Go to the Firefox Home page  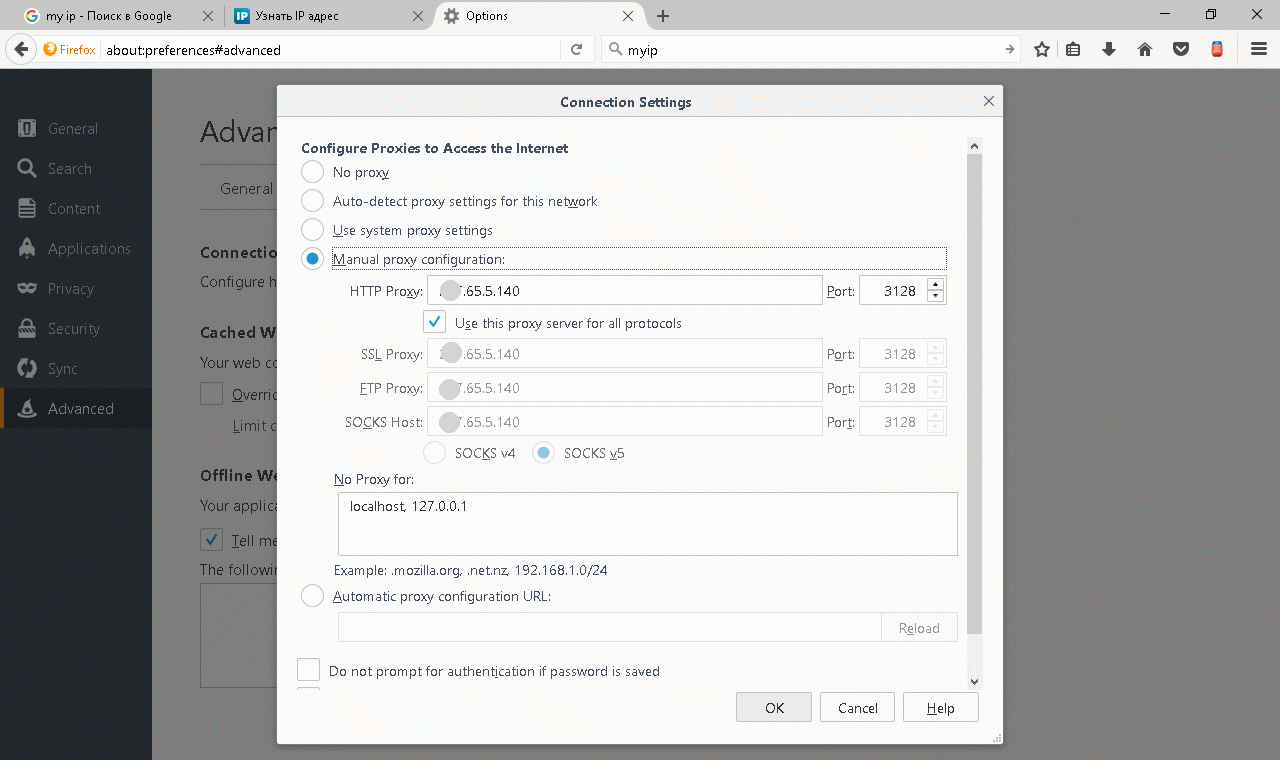pos(1145,49)
